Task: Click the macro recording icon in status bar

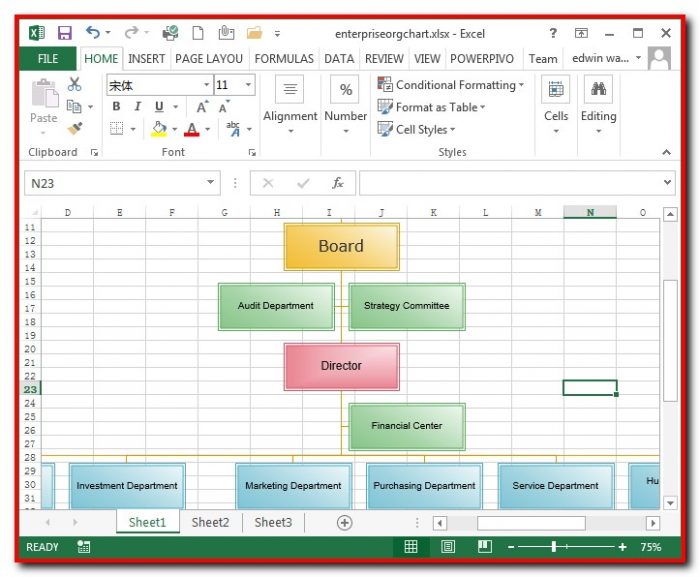Action: coord(83,547)
